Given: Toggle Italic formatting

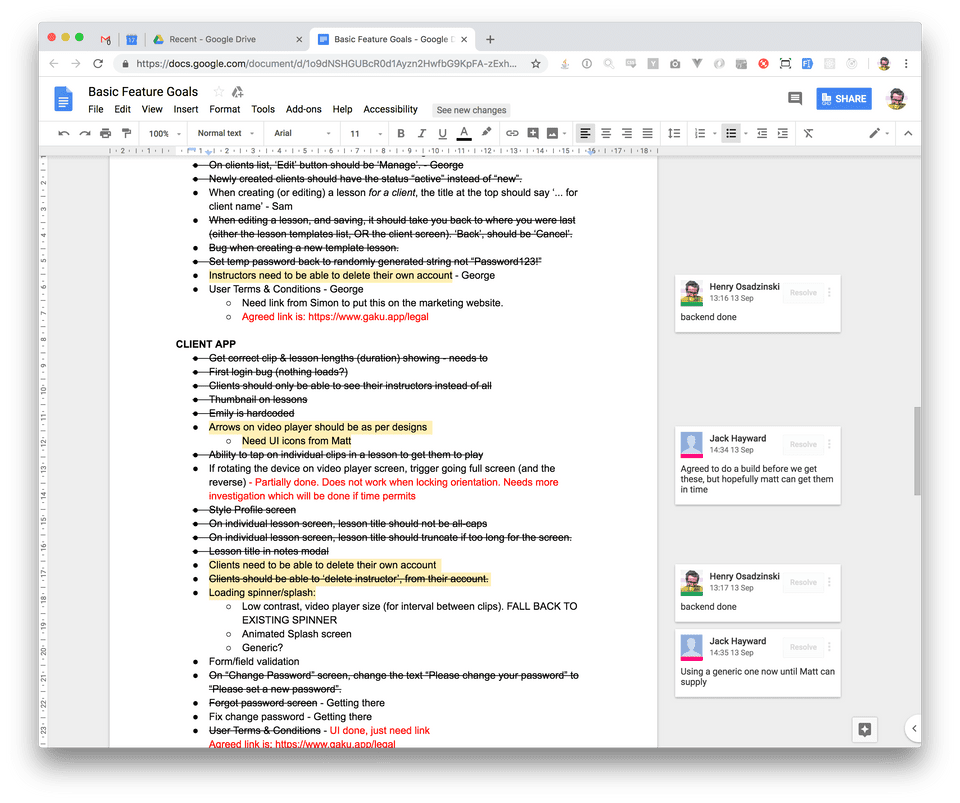Looking at the screenshot, I should pos(422,133).
